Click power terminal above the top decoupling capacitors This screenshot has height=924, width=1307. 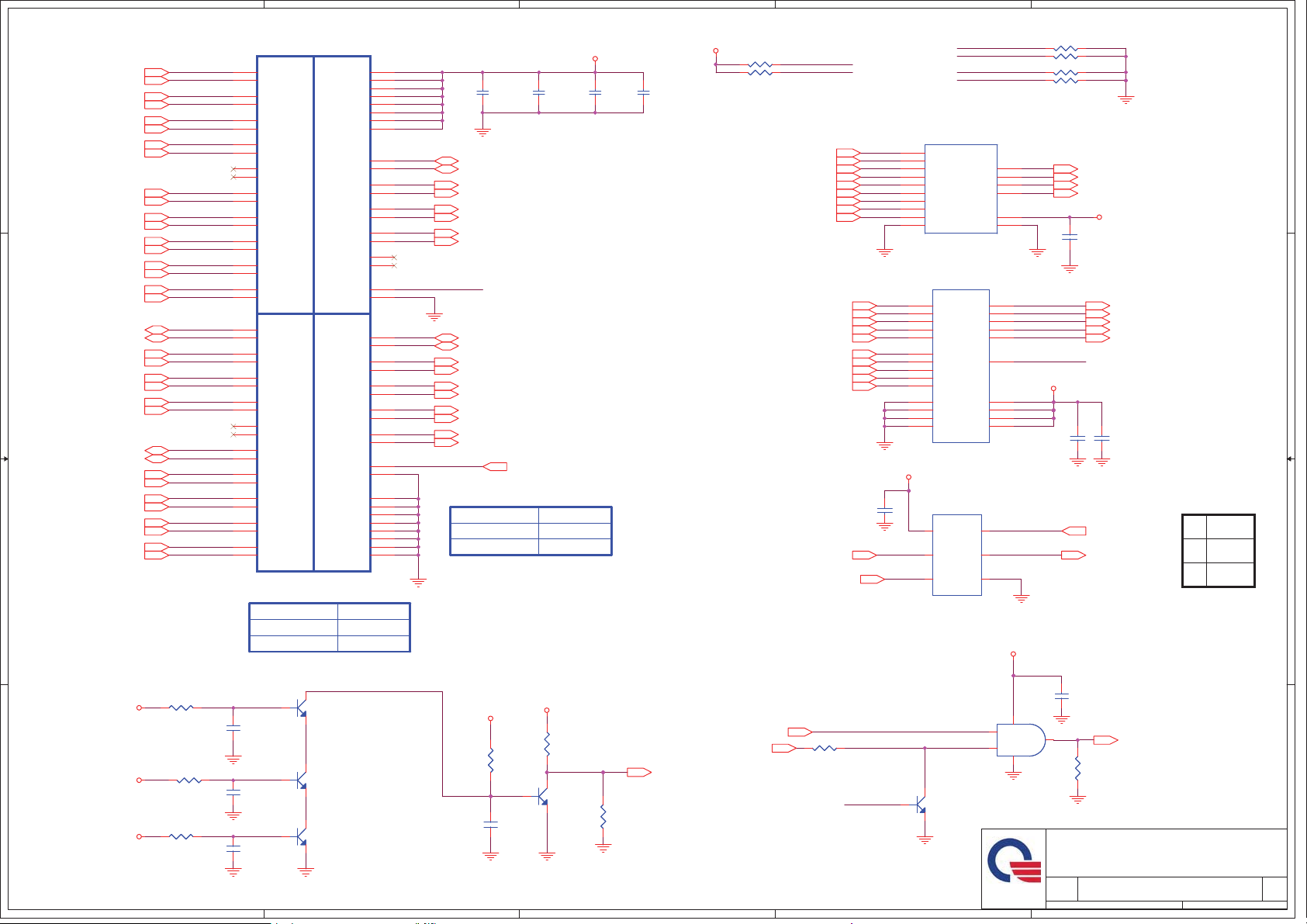[595, 59]
